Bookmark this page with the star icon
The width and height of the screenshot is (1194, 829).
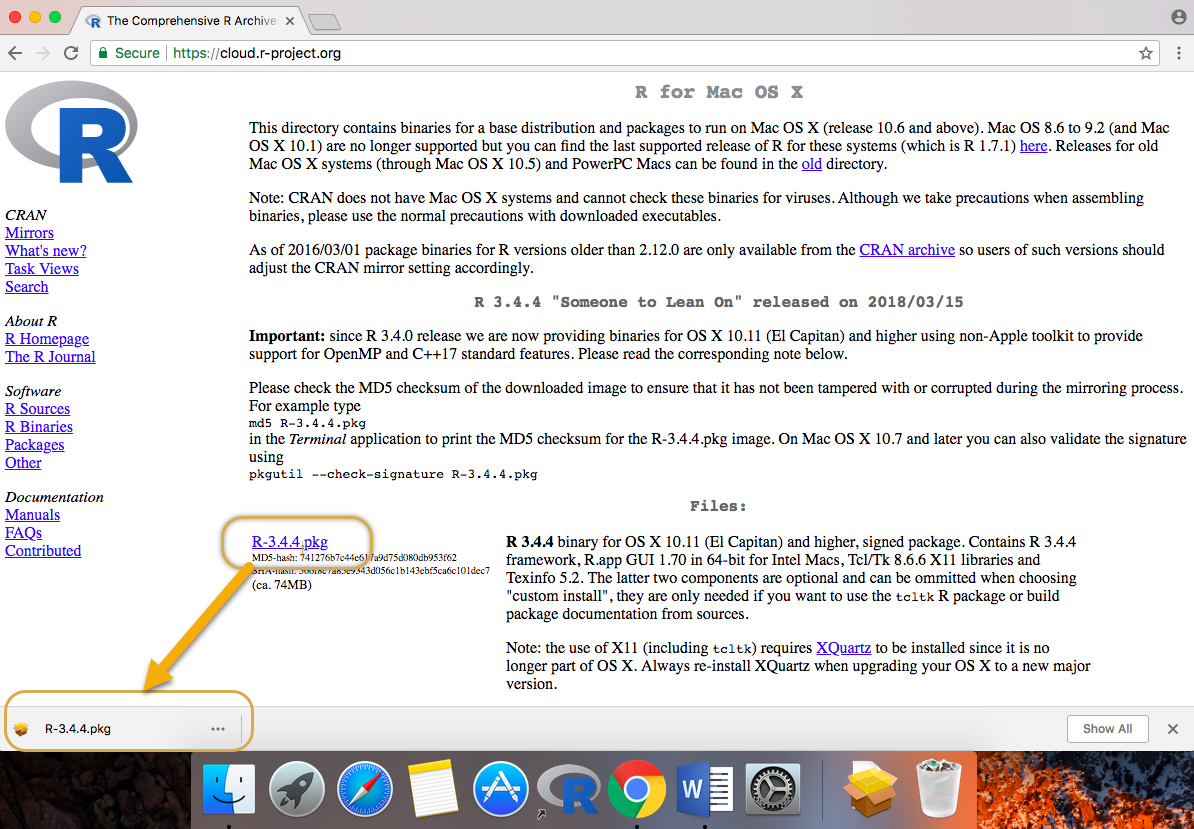point(1146,53)
